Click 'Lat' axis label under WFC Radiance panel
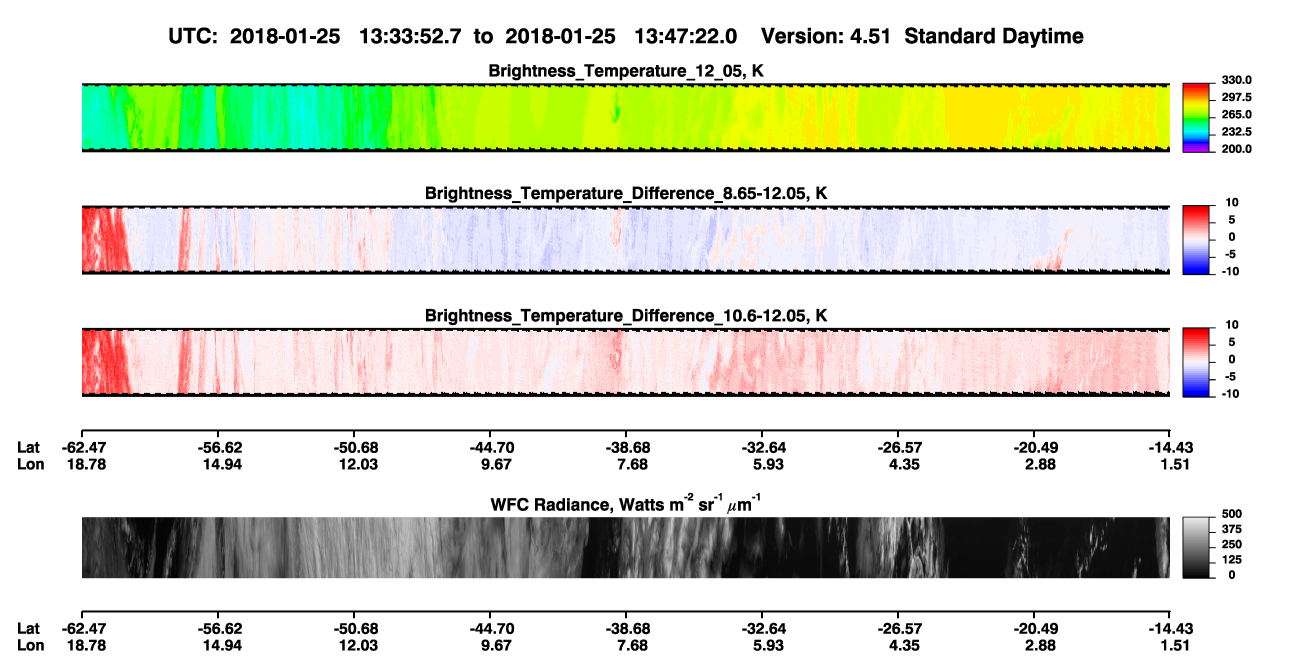Screen dimensions: 1300x667 (29, 629)
